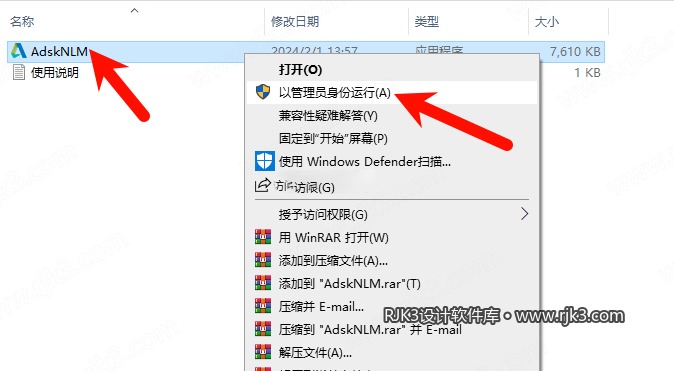Image resolution: width=674 pixels, height=371 pixels.
Task: Choose 用 WinRAR 打开(W)
Action: [x=392, y=237]
